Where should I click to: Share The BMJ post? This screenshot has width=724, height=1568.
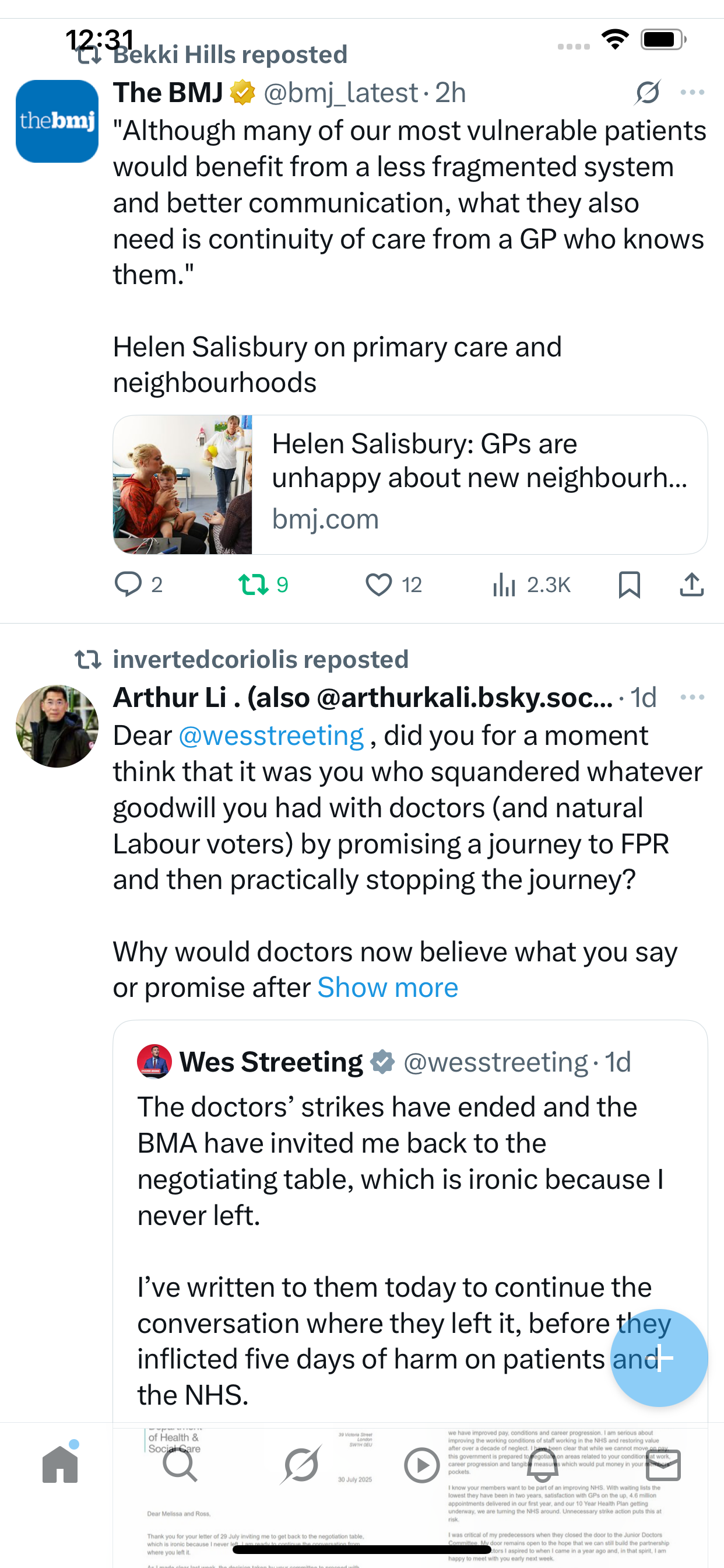pos(692,584)
